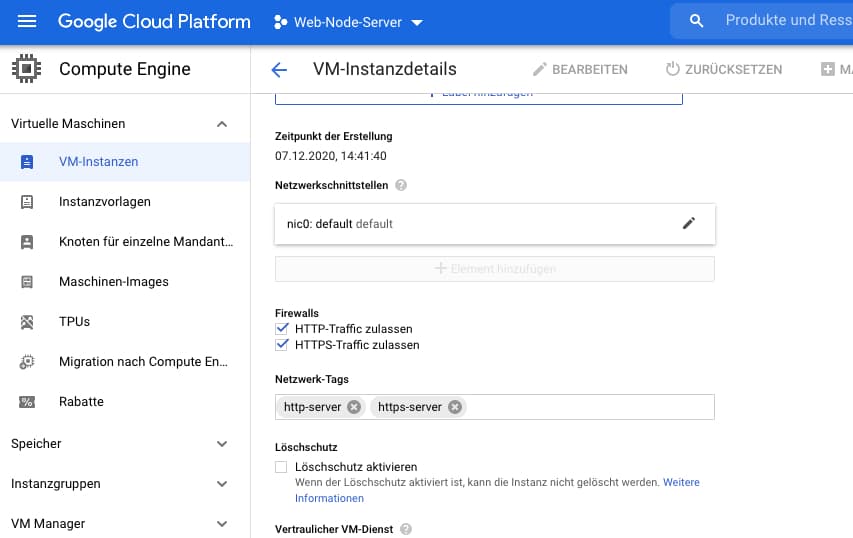
Task: Select Instanzvorlagen in the sidebar
Action: [x=105, y=201]
